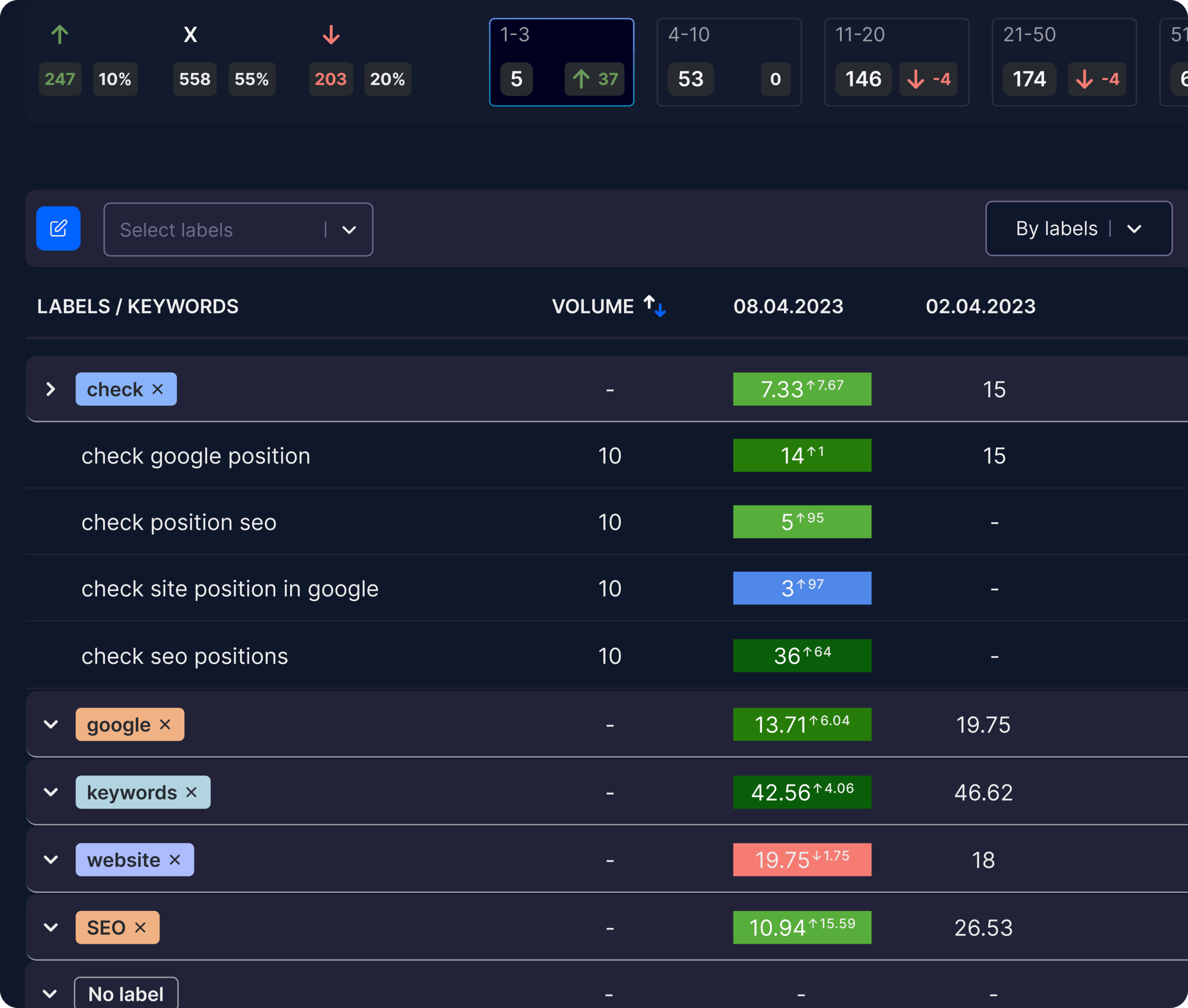Click the green 37 increase badge
1188x1008 pixels.
594,79
